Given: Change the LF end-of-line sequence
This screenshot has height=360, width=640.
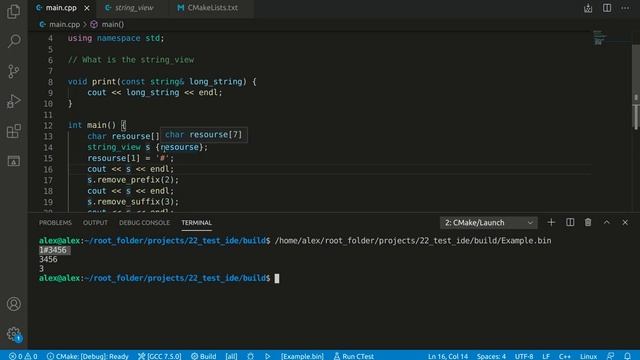Looking at the screenshot, I should click(x=546, y=356).
